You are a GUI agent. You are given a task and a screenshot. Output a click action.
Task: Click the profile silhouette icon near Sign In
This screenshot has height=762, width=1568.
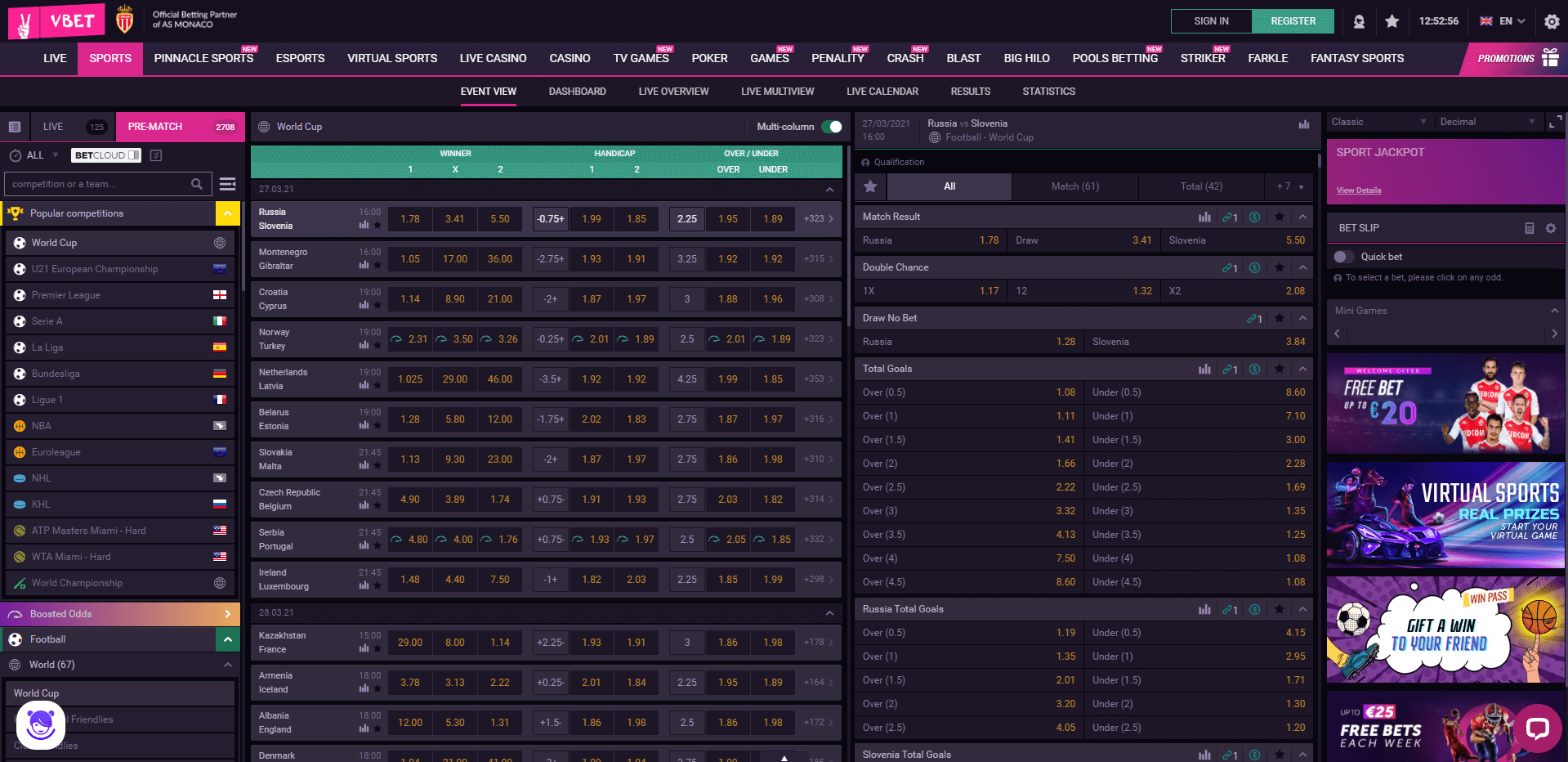[1359, 21]
